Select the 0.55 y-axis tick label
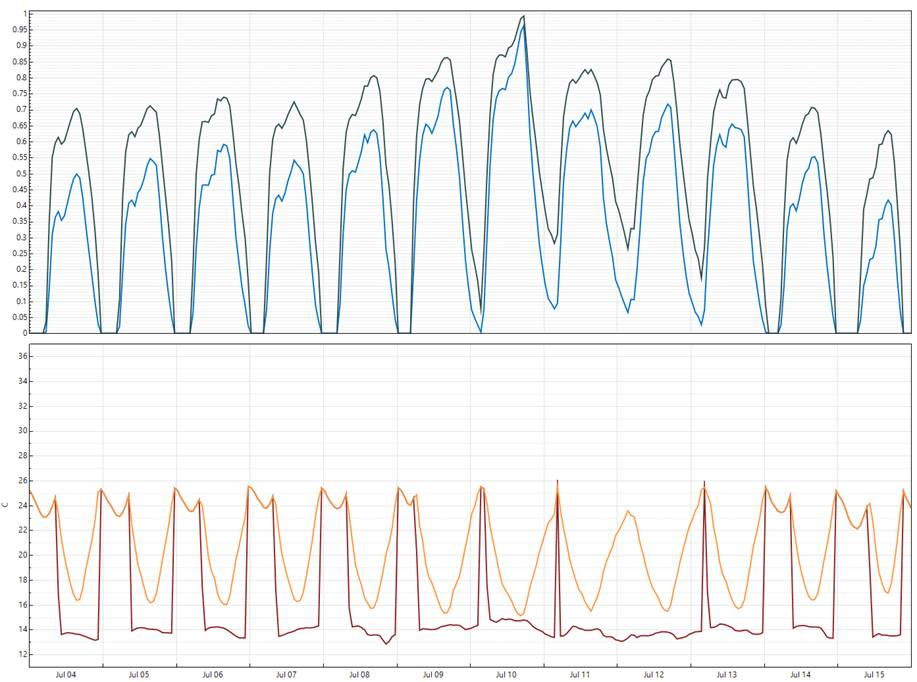The width and height of the screenshot is (917, 682). (x=20, y=157)
